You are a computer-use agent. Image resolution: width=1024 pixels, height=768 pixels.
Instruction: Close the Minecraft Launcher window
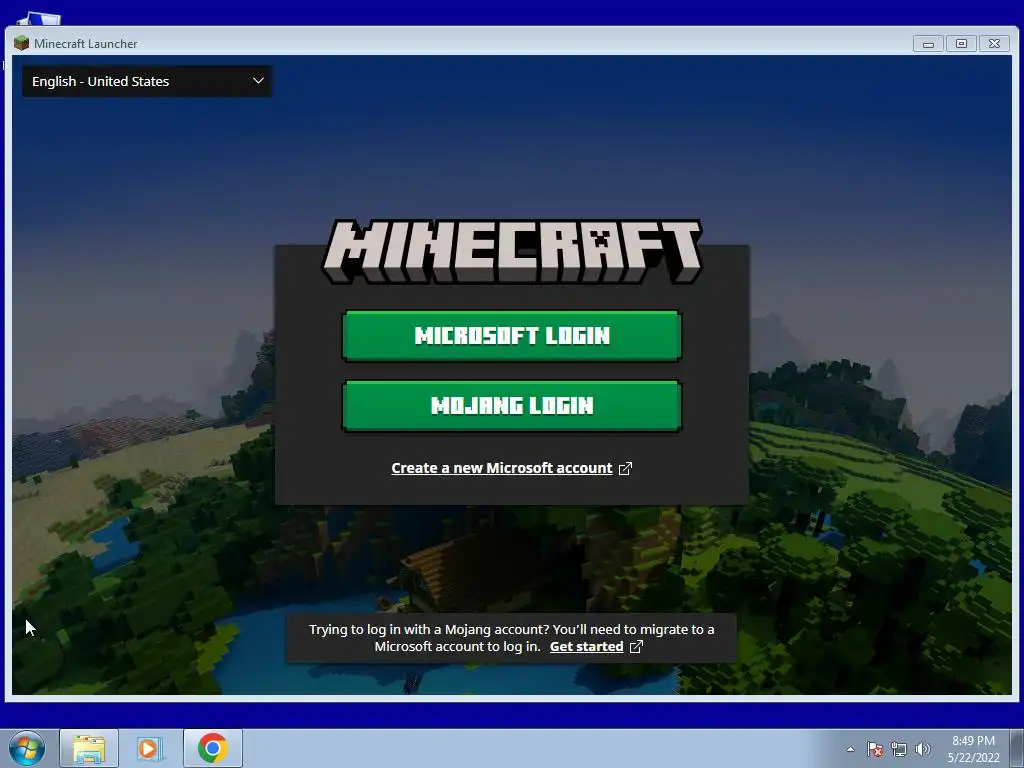[995, 44]
